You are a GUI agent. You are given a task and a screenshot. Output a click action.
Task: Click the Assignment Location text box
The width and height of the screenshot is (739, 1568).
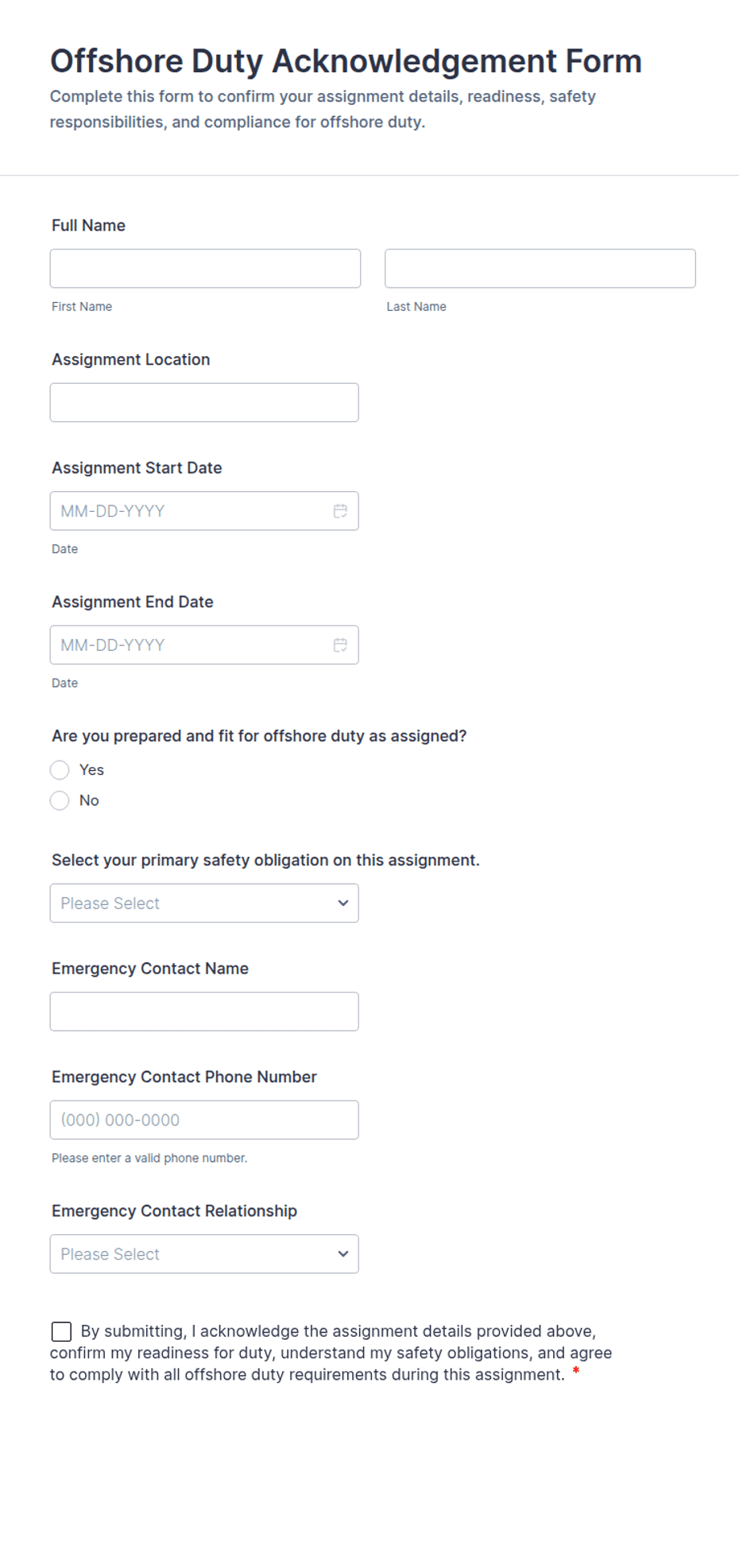pos(204,403)
